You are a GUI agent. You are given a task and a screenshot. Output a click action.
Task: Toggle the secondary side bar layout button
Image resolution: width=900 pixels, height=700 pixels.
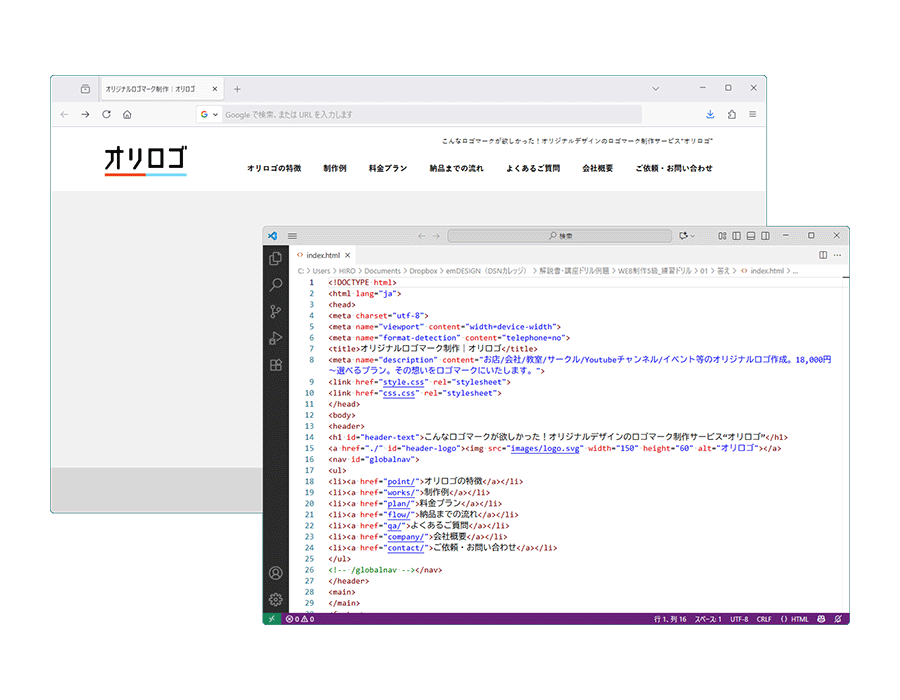[766, 236]
